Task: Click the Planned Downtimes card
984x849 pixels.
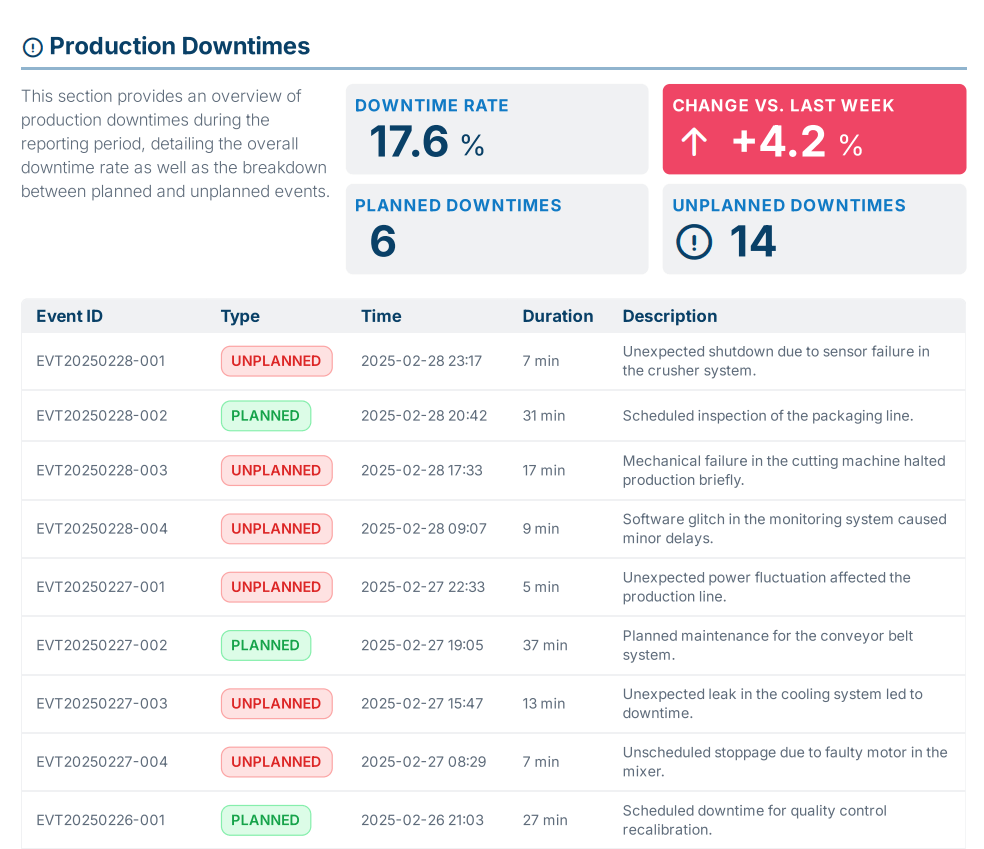Action: click(496, 229)
